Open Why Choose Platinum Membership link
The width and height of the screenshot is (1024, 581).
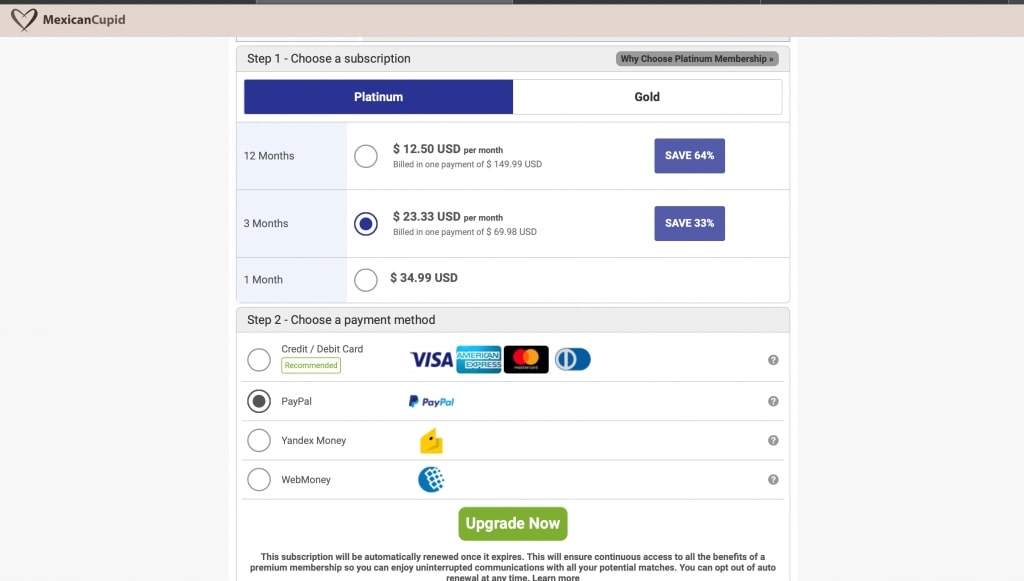697,59
